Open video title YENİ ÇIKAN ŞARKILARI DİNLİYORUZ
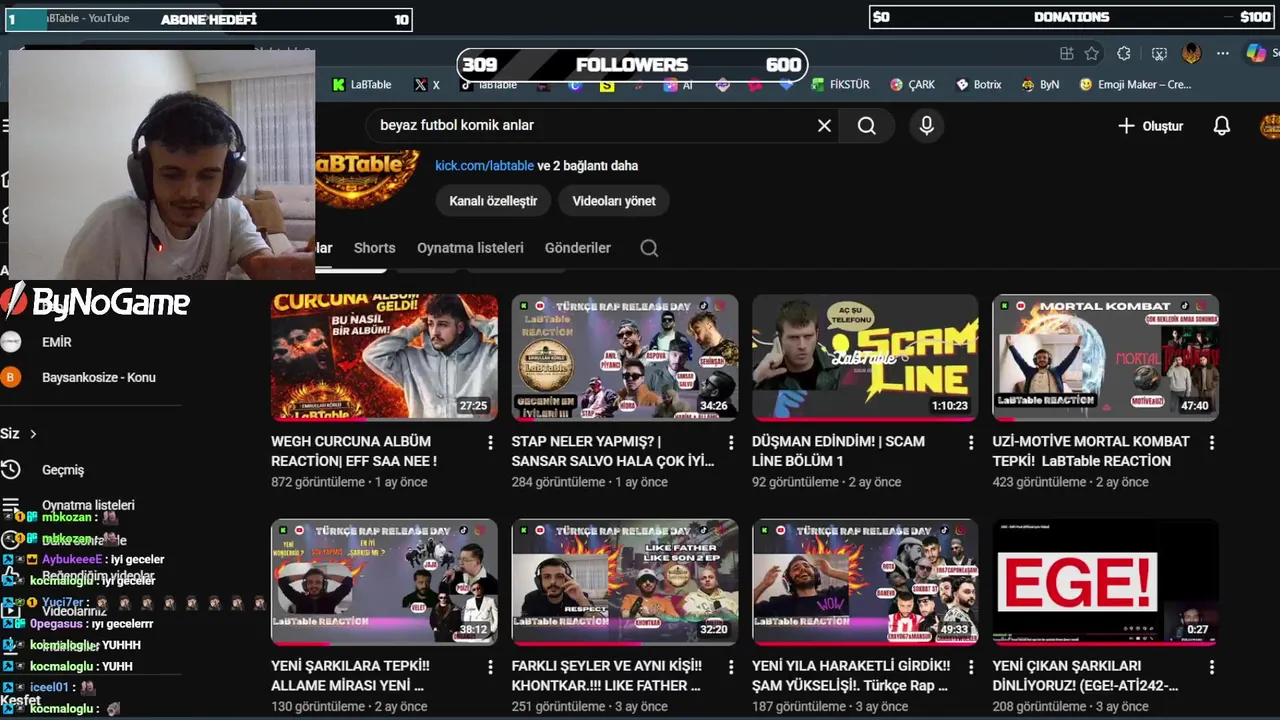 pos(1085,675)
